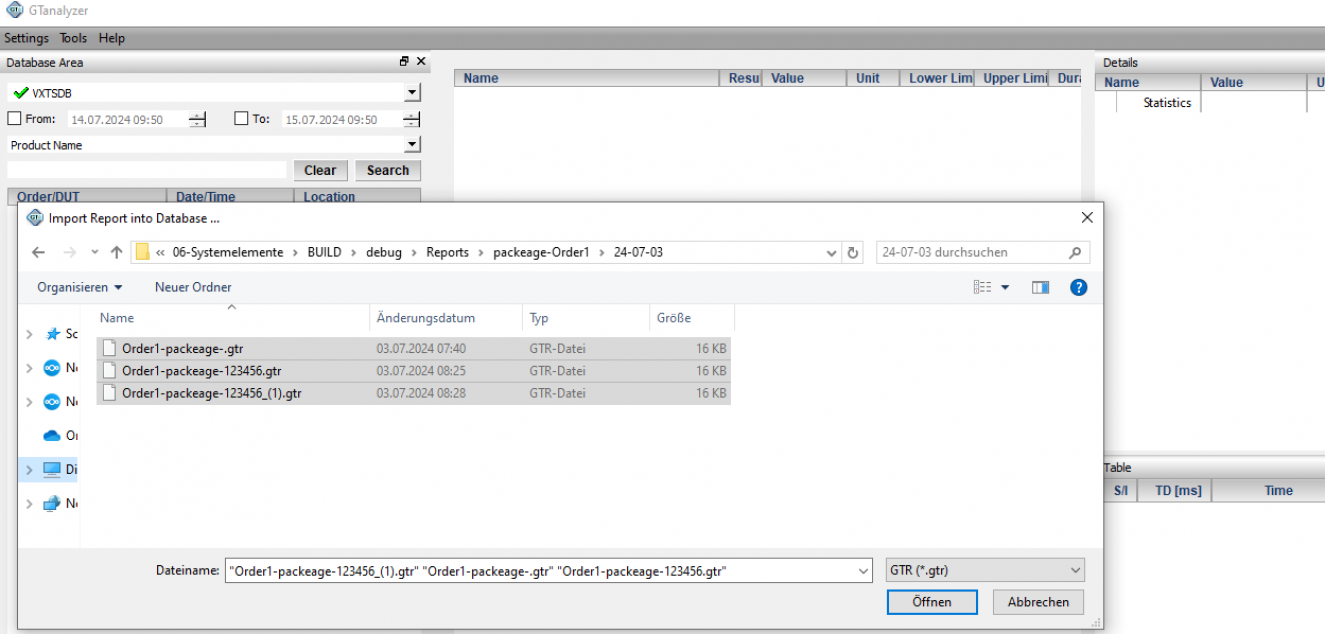The width and height of the screenshot is (1325, 634).
Task: Click the blue help question mark icon
Action: pos(1078,287)
